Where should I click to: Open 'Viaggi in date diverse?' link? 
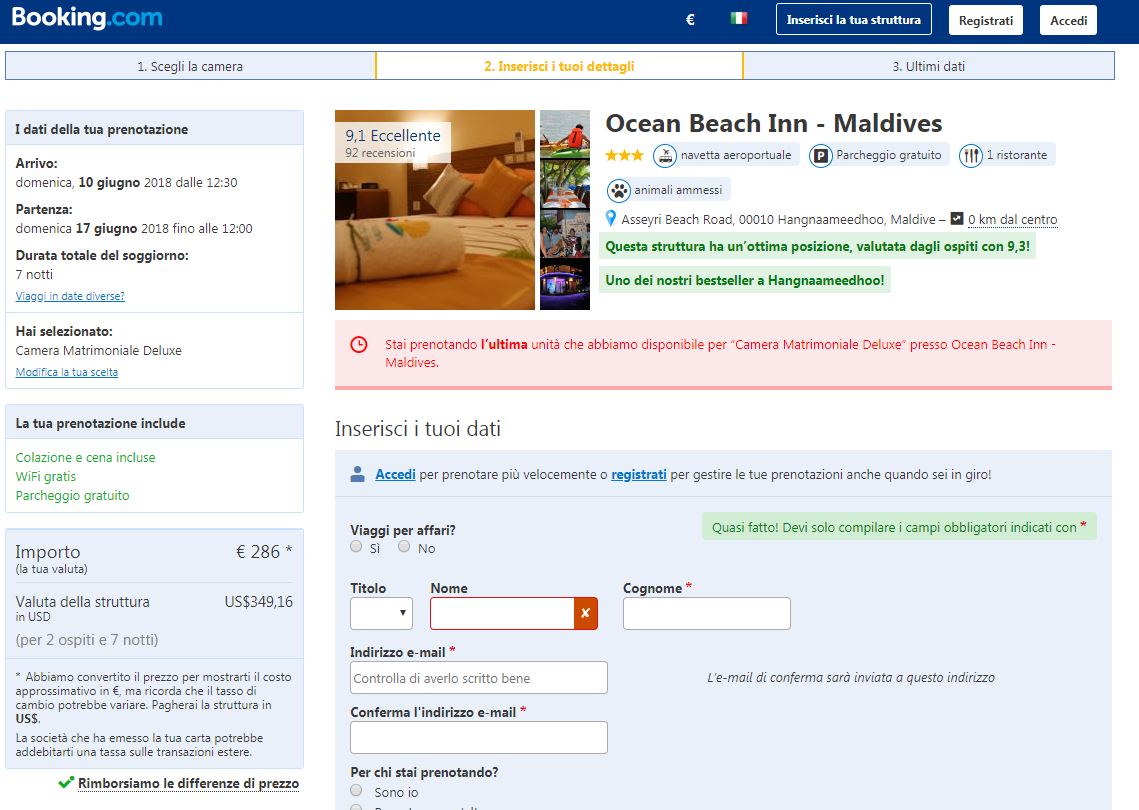70,296
